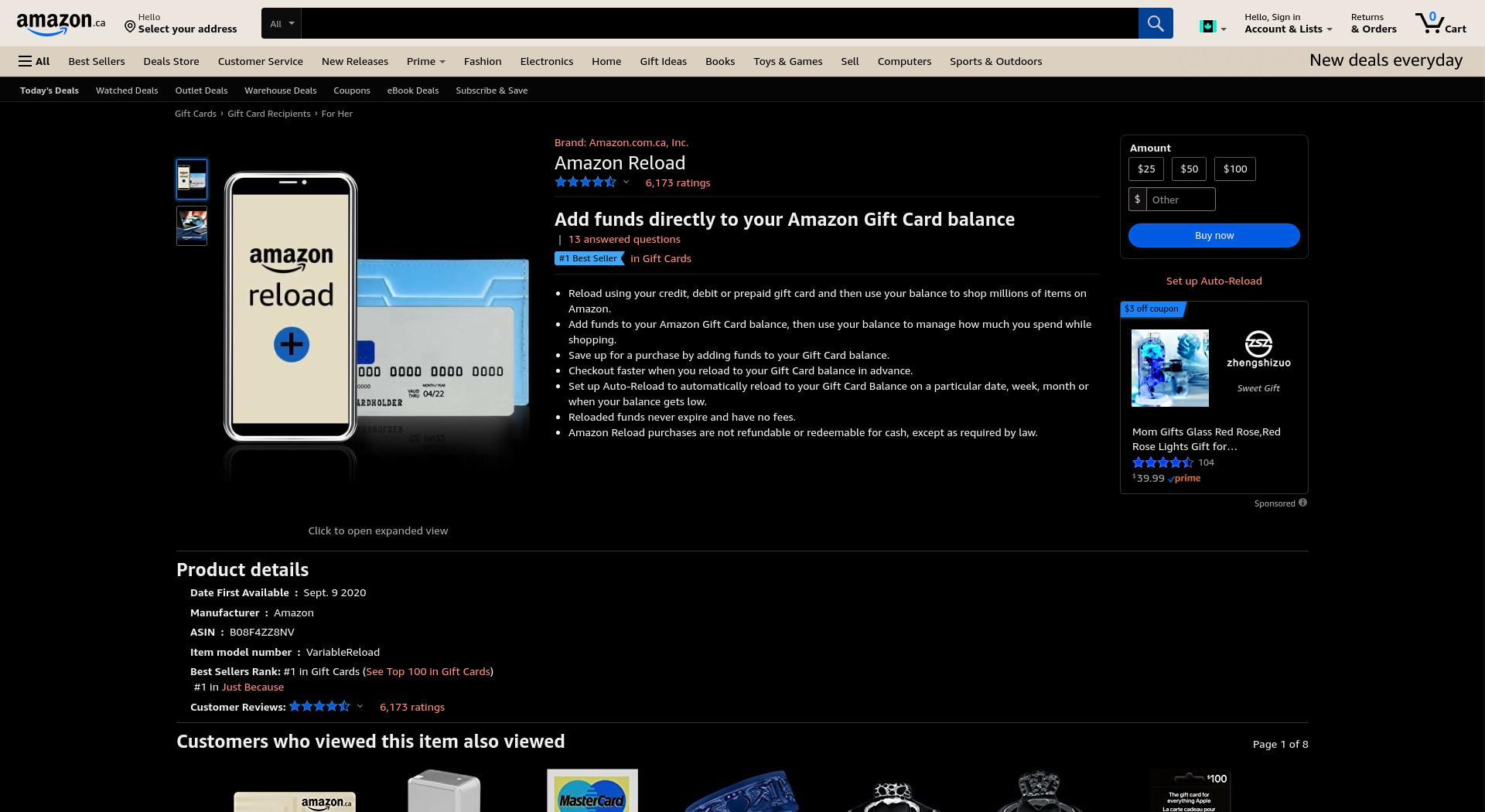
Task: Open Gift Ideas nav item
Action: (x=663, y=61)
